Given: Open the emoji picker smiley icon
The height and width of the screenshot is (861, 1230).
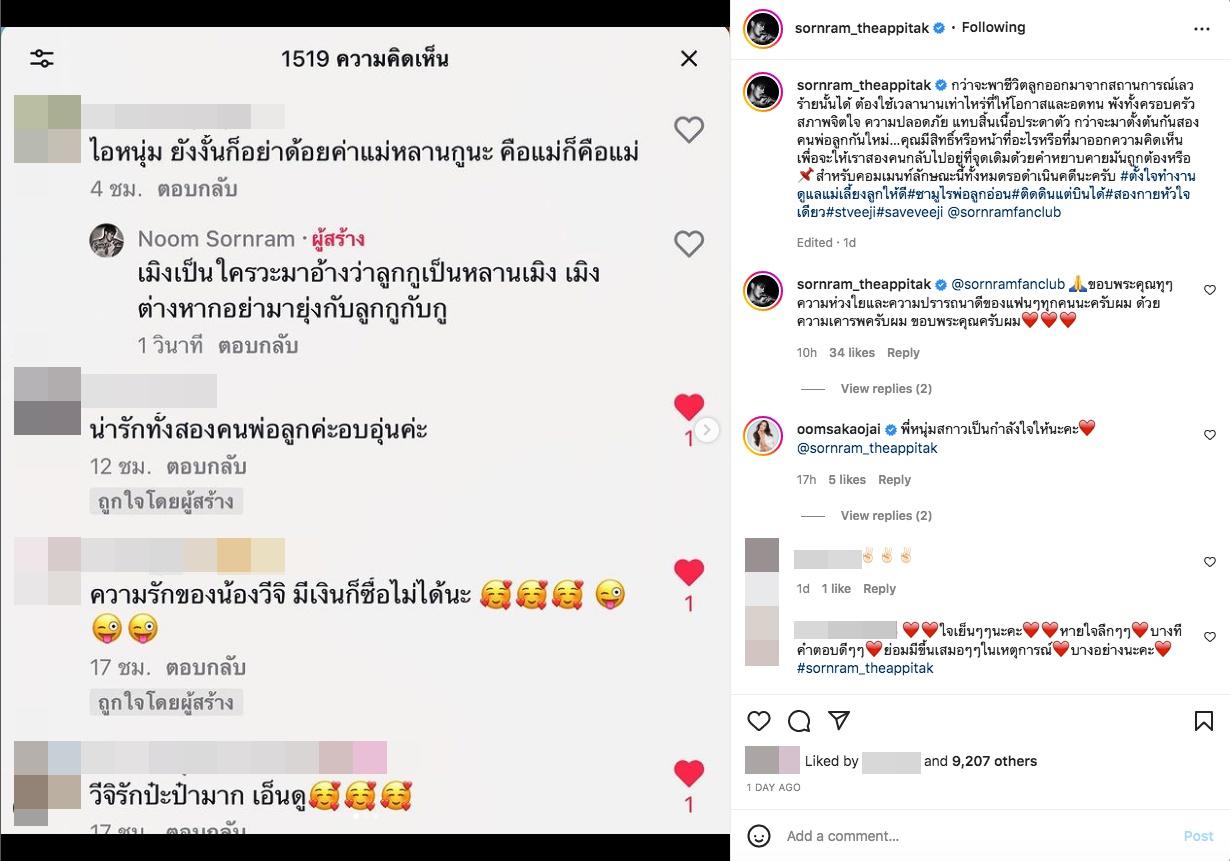Looking at the screenshot, I should 759,836.
